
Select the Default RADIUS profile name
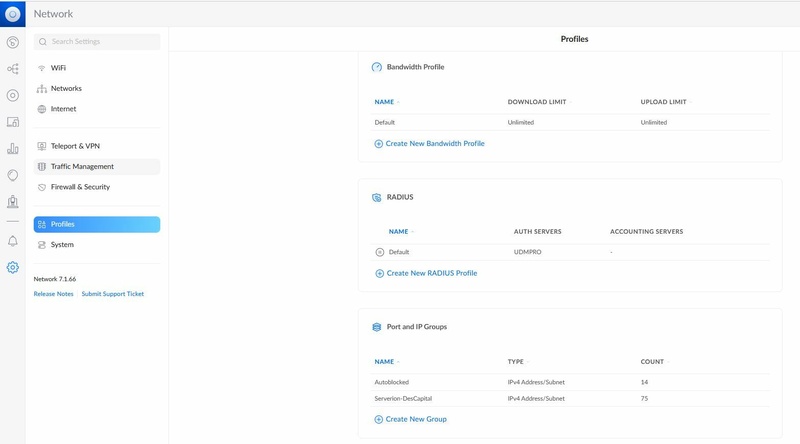click(399, 252)
